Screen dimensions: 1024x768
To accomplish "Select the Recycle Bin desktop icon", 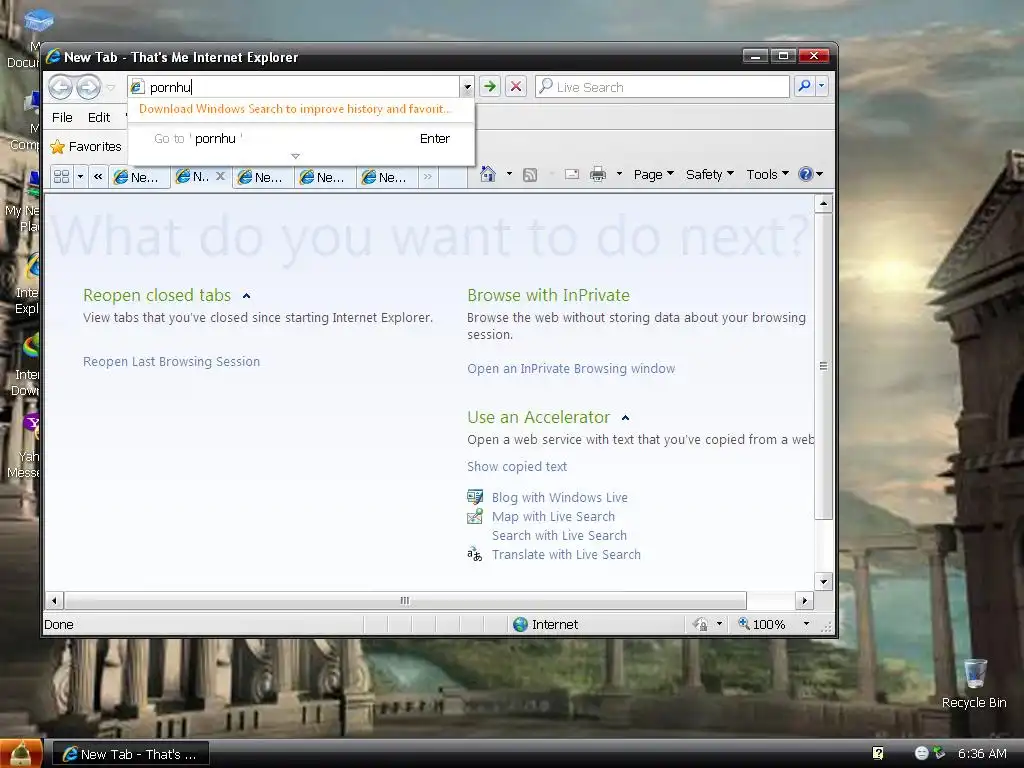I will point(974,683).
